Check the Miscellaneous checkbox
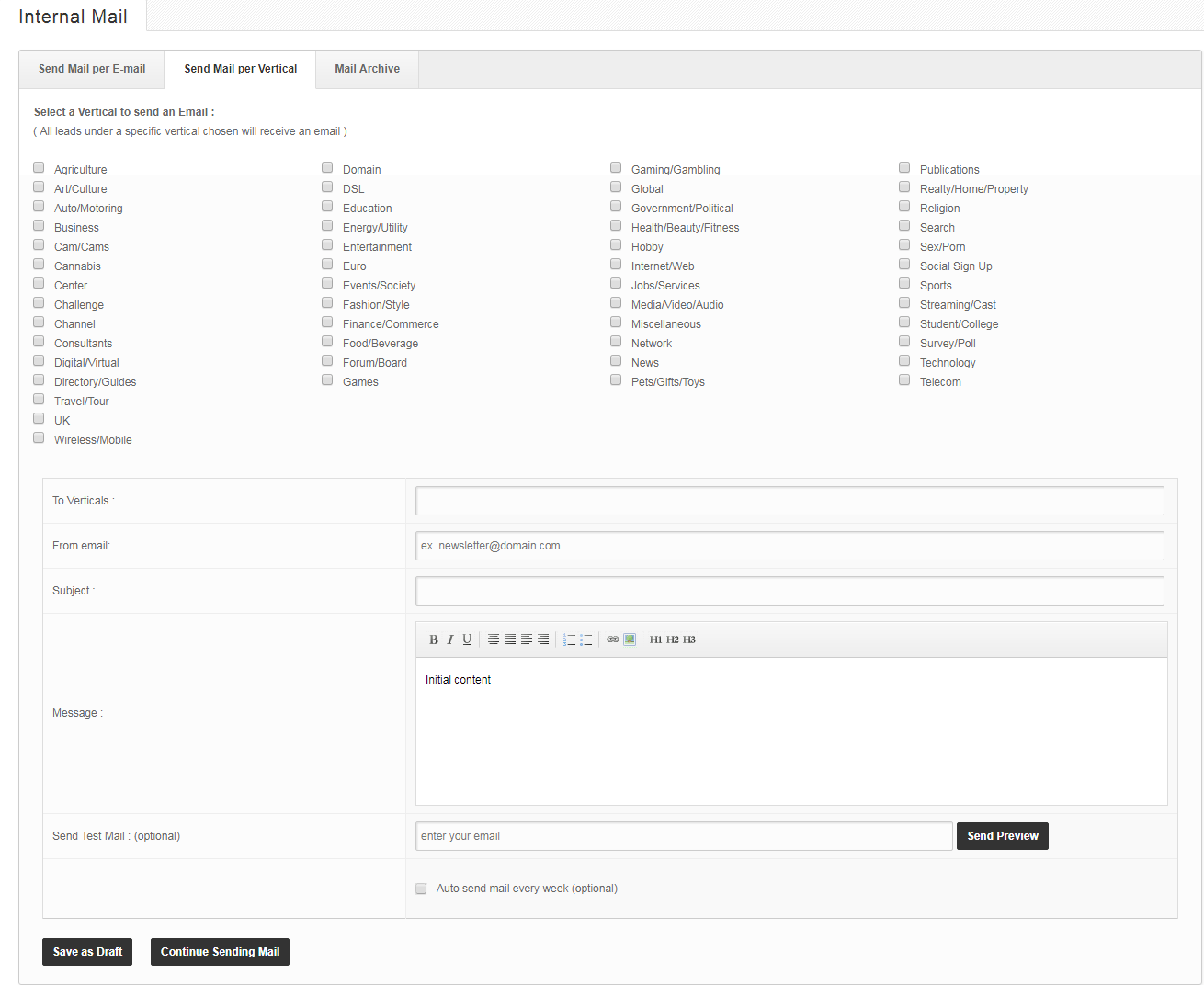 point(616,322)
